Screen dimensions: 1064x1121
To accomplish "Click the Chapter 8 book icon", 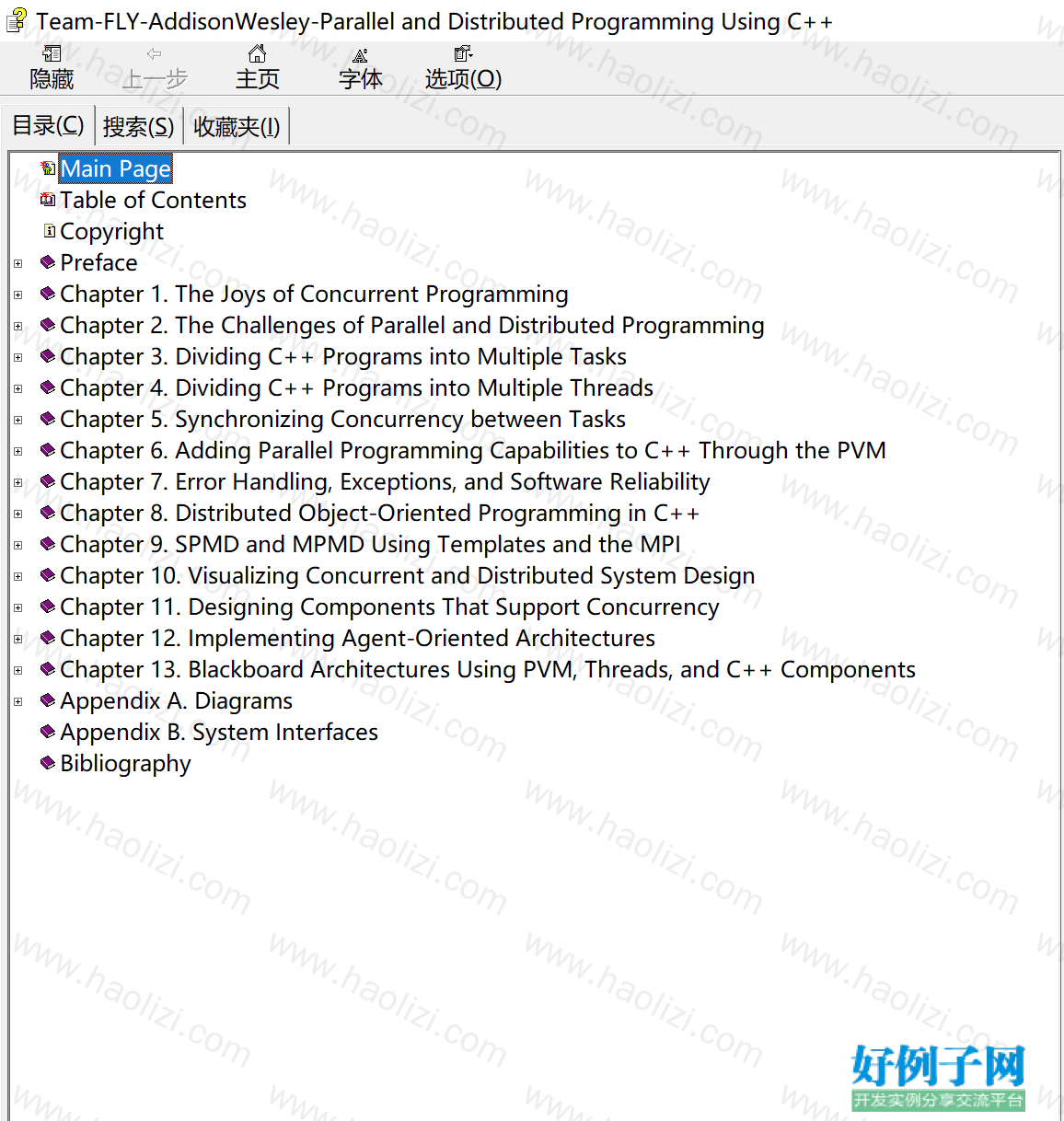I will (x=49, y=513).
